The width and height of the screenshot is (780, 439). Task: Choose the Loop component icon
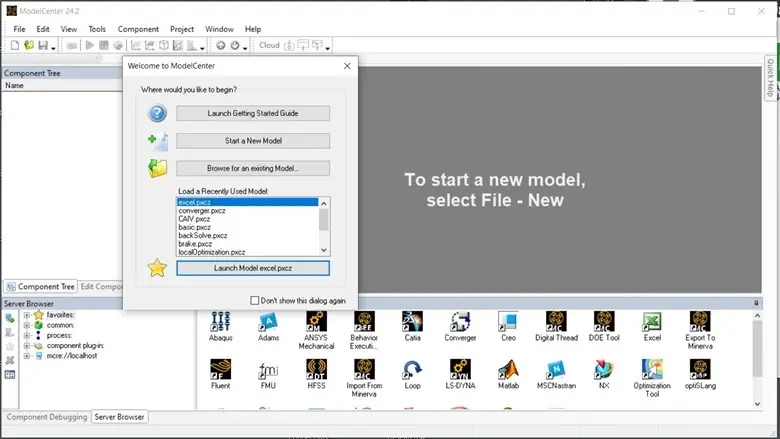pos(412,369)
